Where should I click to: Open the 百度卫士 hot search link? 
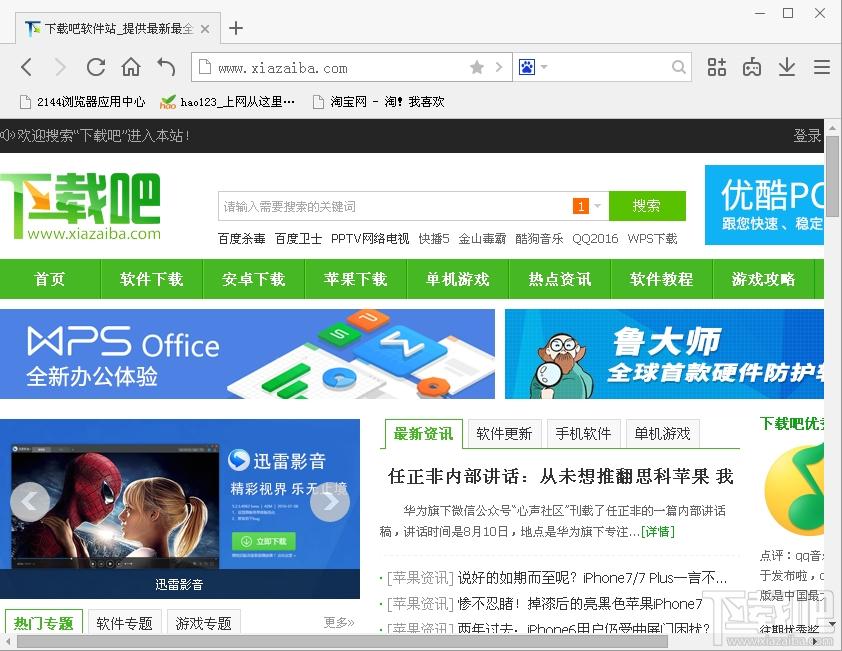tap(298, 238)
